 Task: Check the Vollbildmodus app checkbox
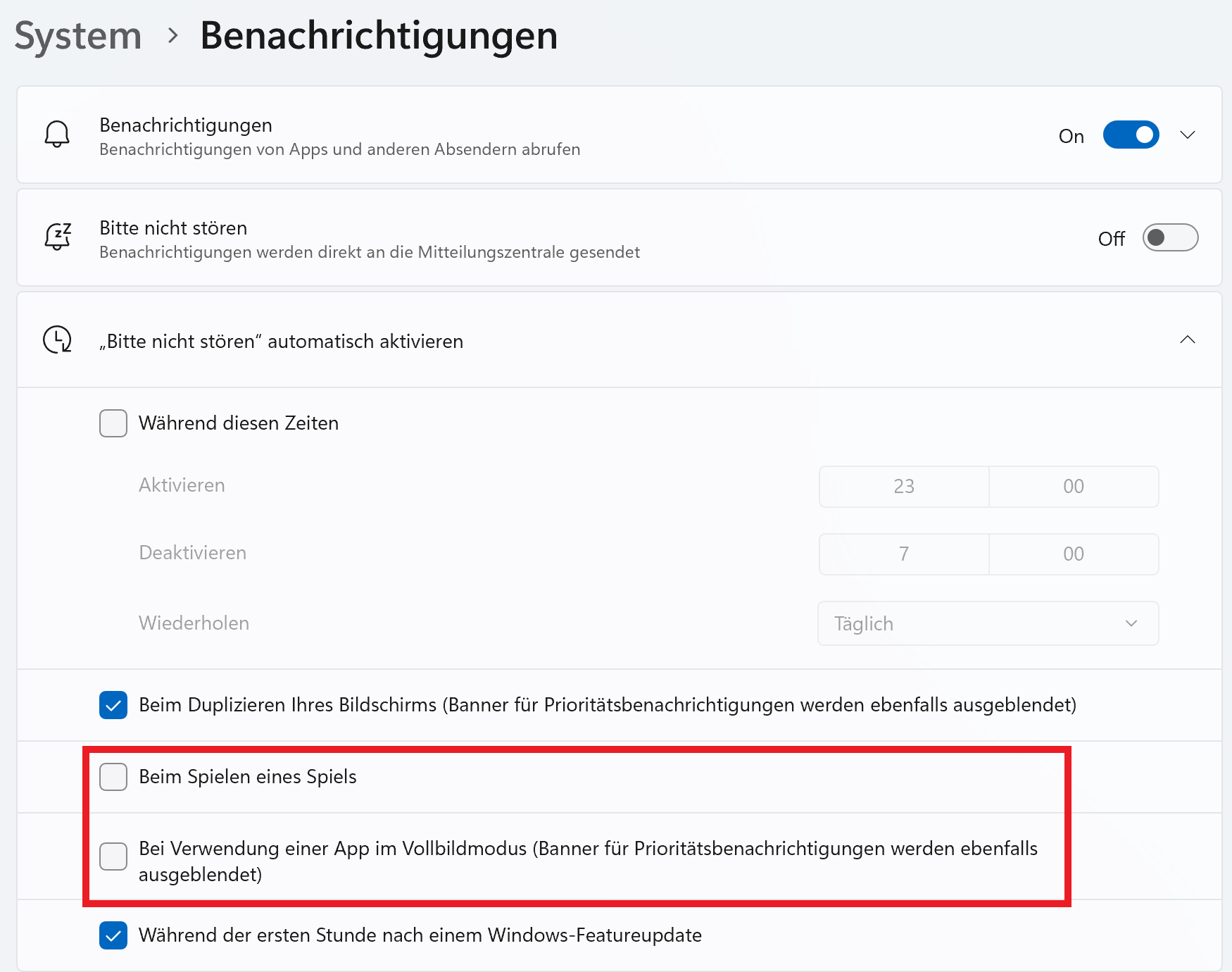[x=113, y=856]
